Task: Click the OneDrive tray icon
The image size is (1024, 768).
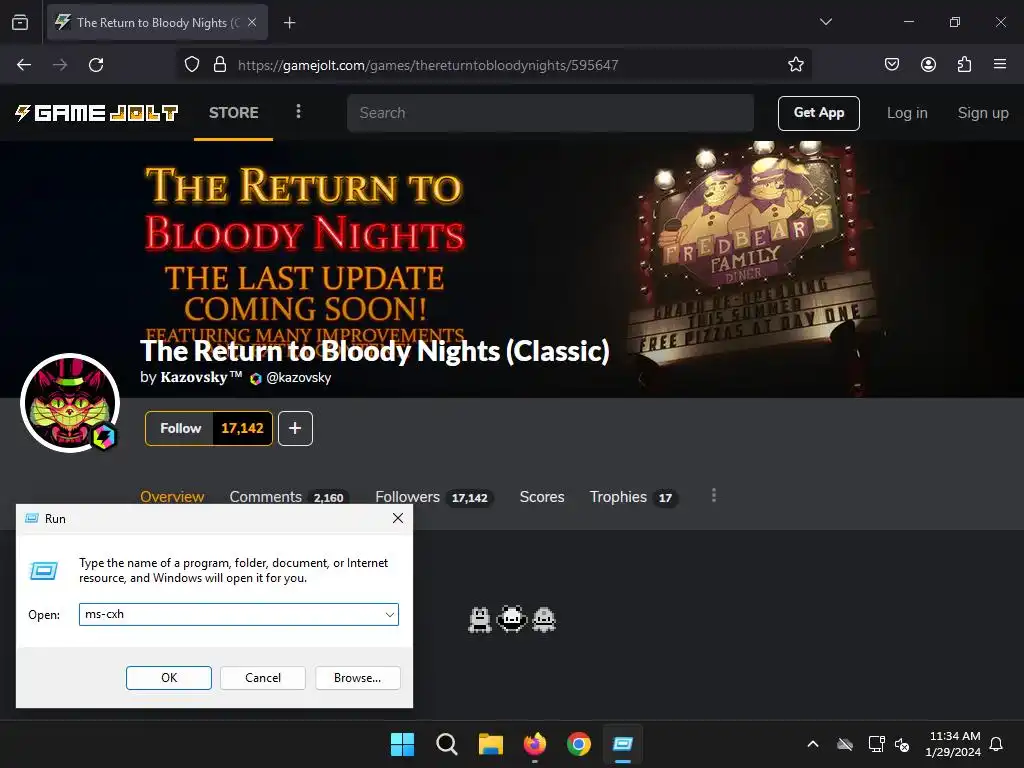Action: pos(845,744)
